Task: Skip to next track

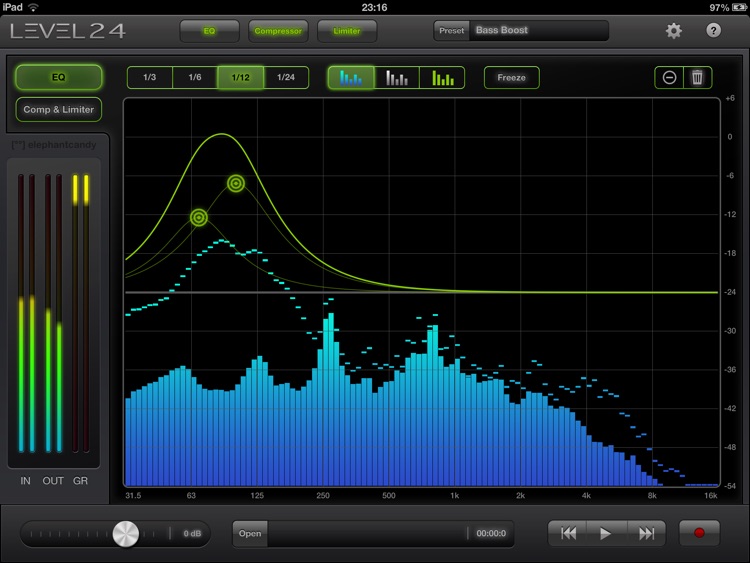Action: [x=646, y=533]
